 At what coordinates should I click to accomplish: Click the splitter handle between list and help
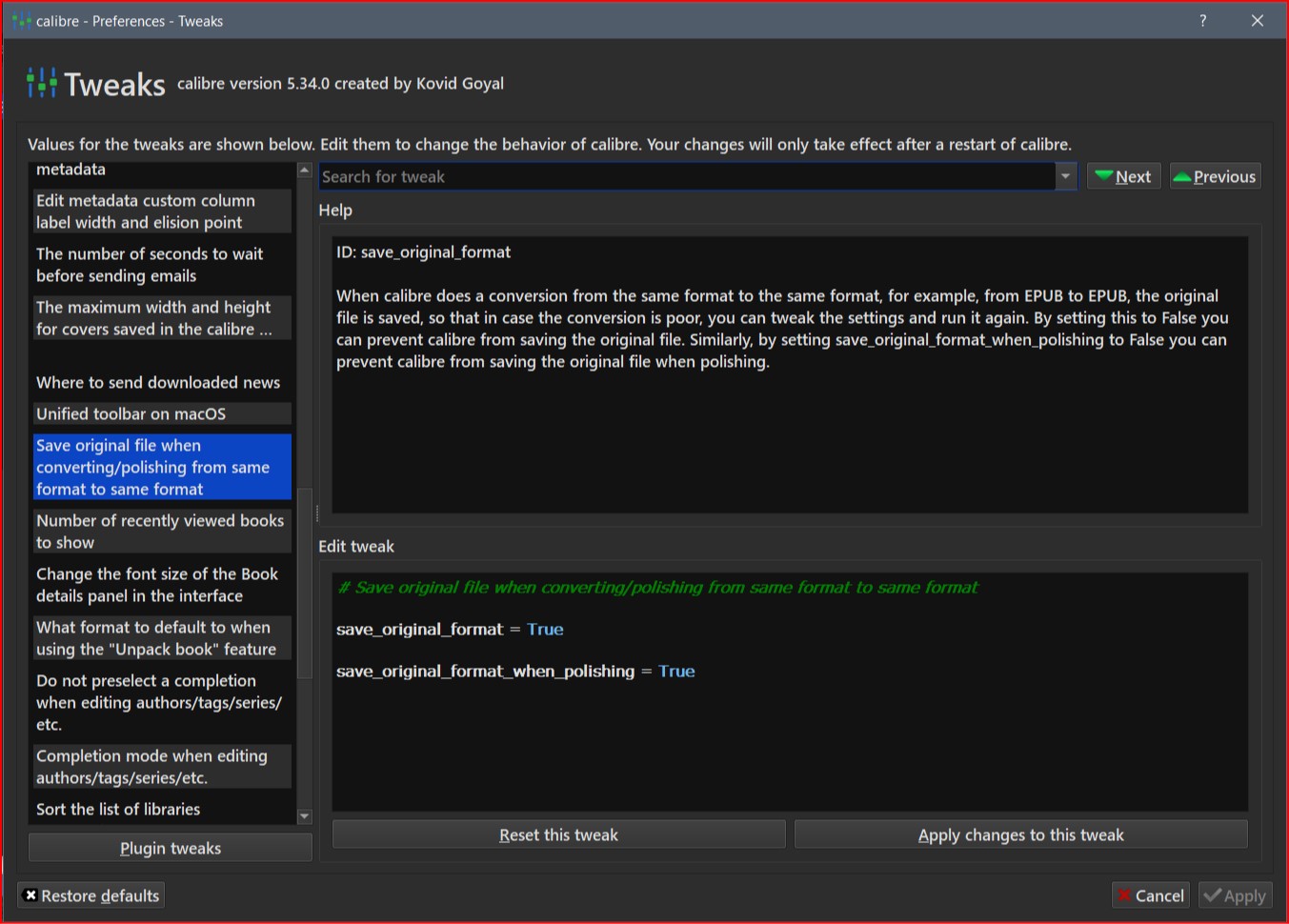tap(316, 514)
